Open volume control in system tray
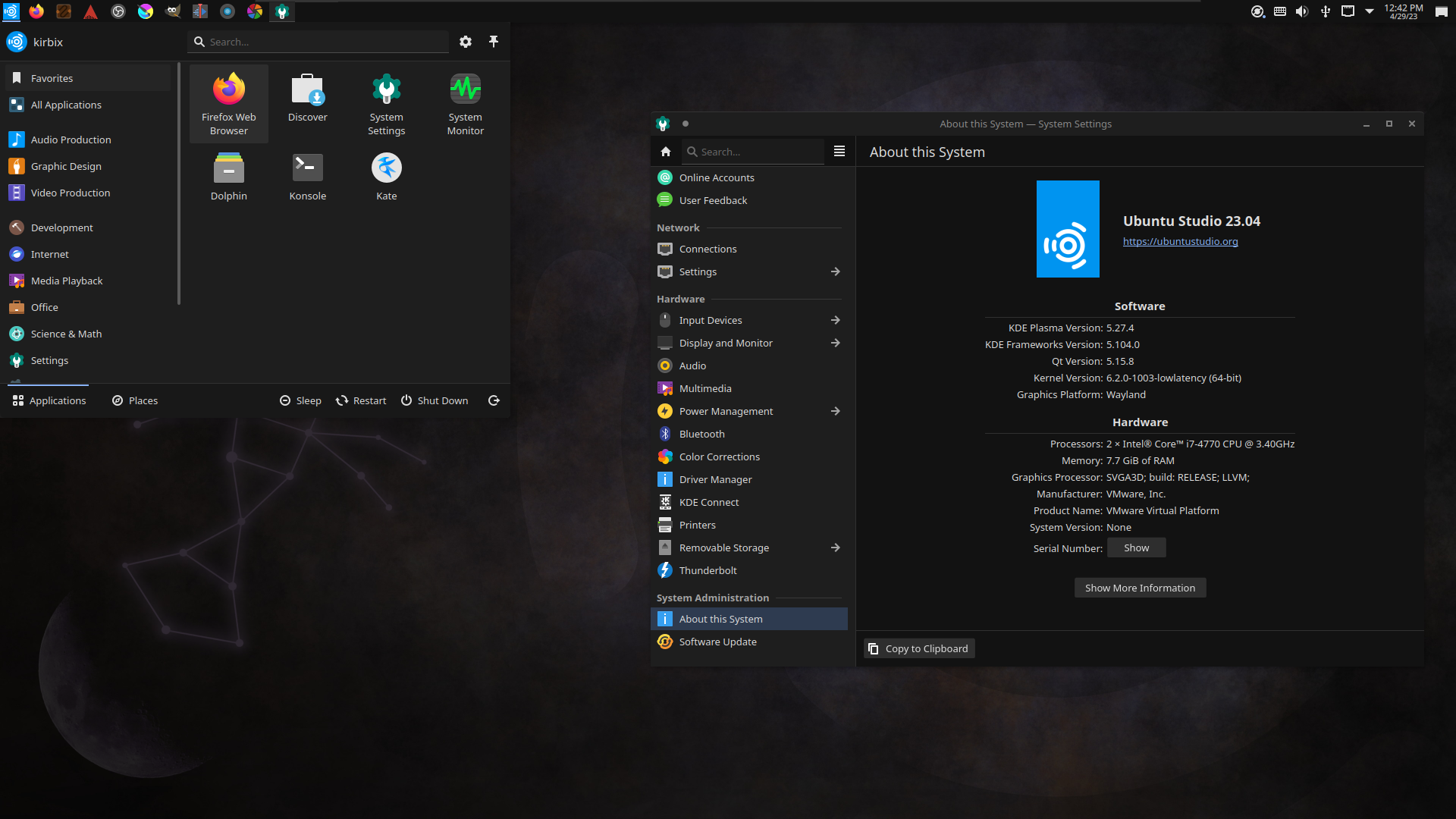This screenshot has width=1456, height=819. coord(1302,11)
